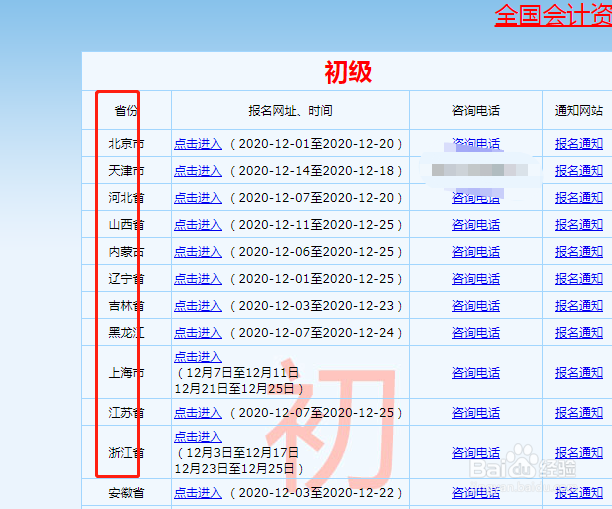Open 点击进入 link for 河北省
Image resolution: width=612 pixels, height=509 pixels.
coord(198,198)
